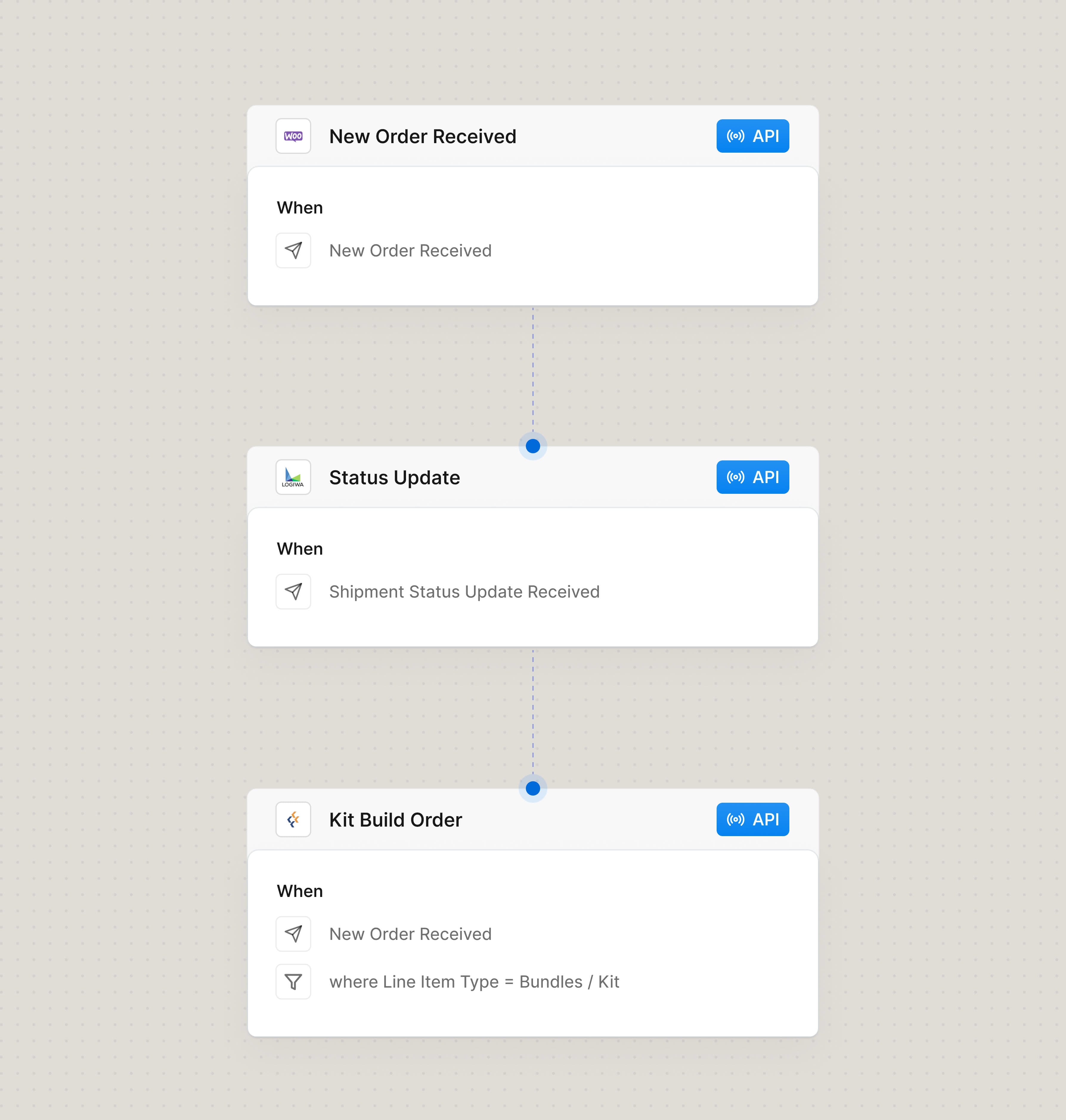Select the Line Item Type filter condition

(474, 982)
